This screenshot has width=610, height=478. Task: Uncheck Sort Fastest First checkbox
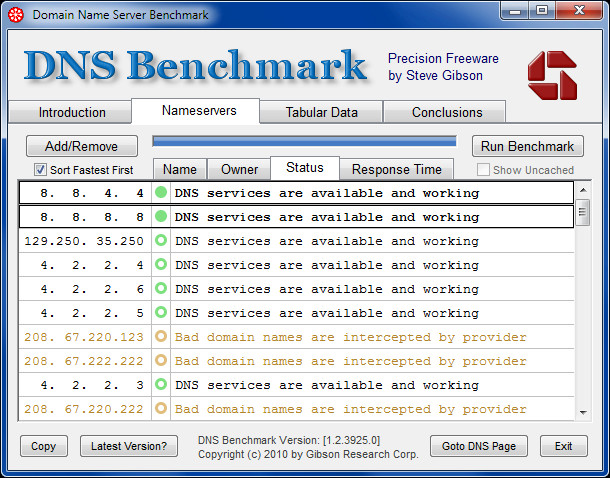pos(40,170)
